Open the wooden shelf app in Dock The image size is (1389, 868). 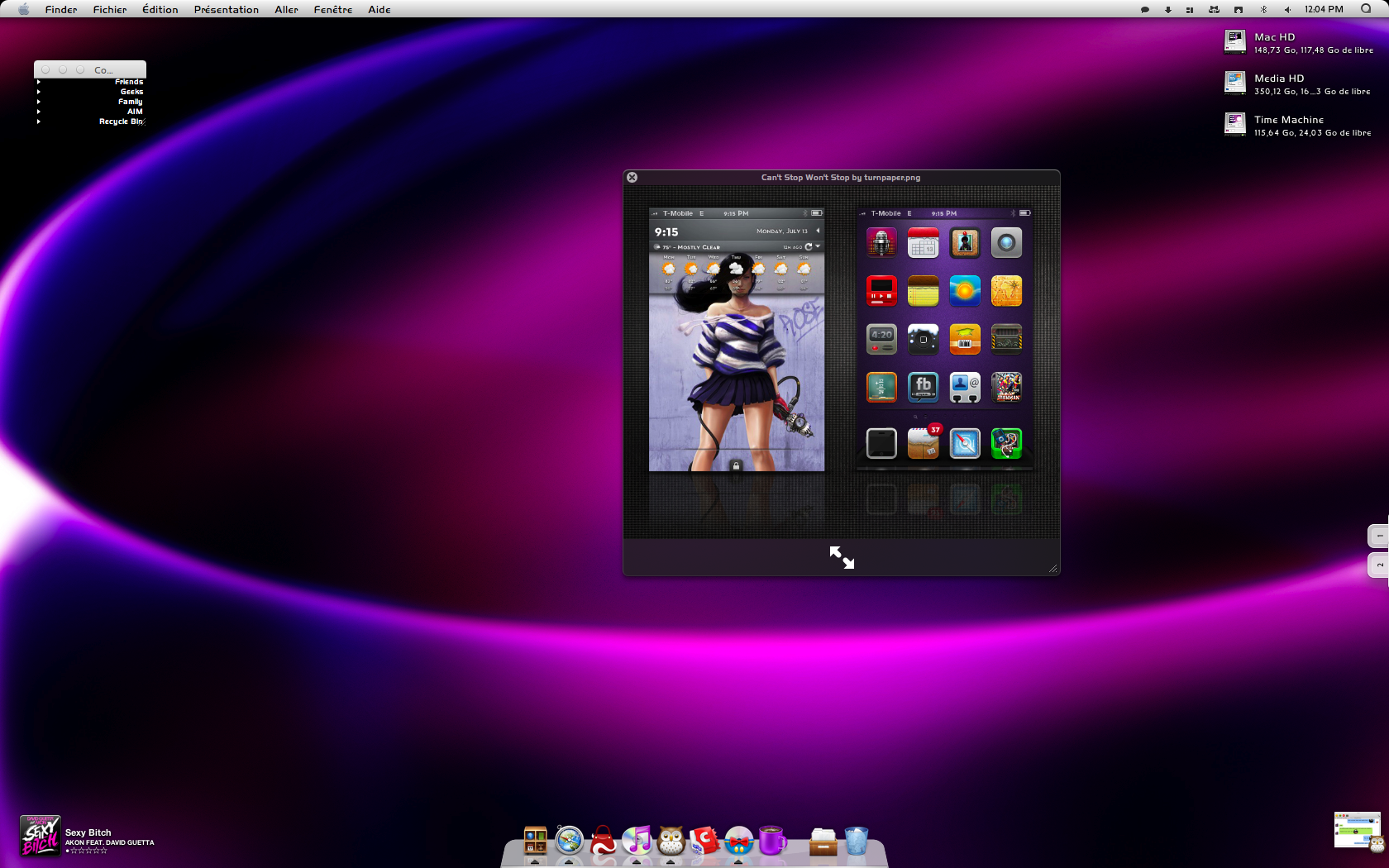[x=535, y=841]
